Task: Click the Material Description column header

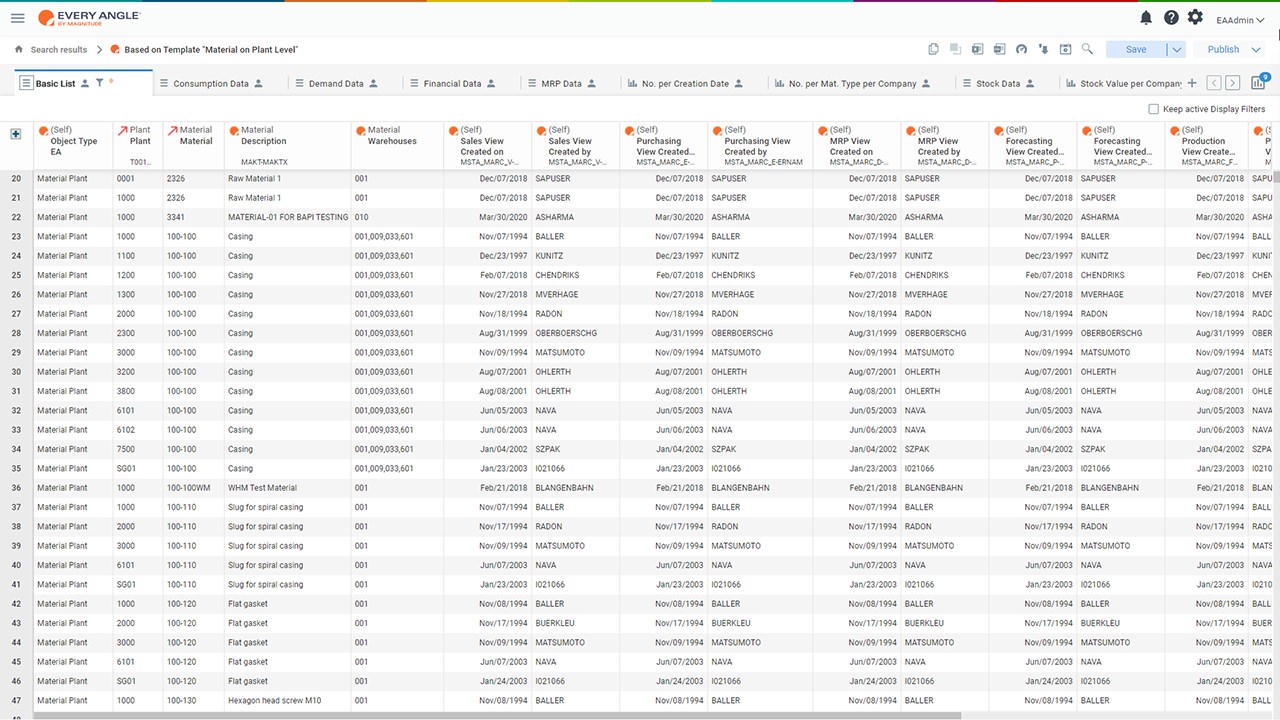Action: (x=287, y=146)
